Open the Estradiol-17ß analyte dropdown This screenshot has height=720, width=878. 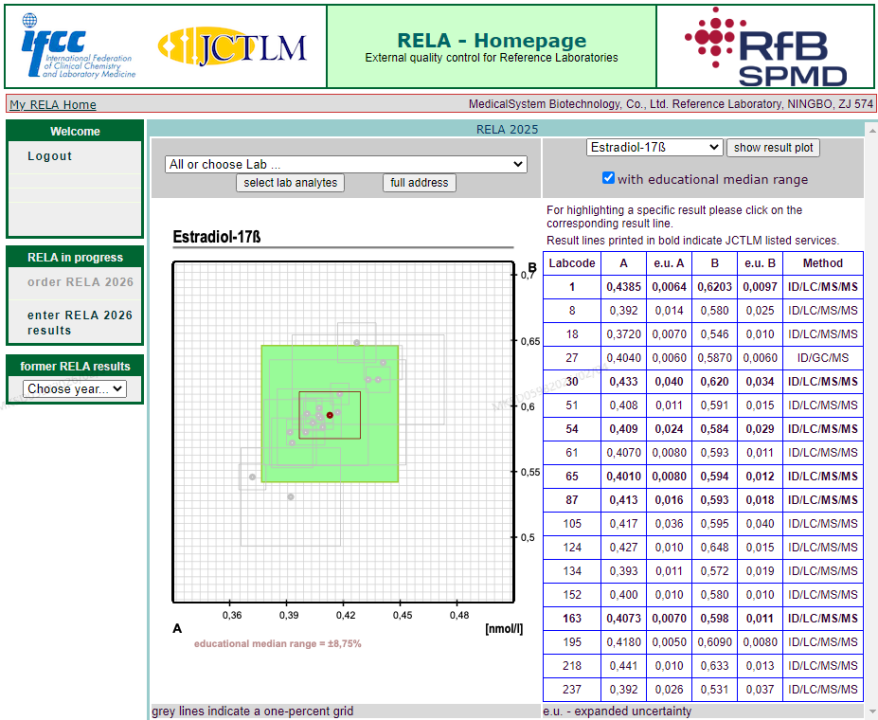[x=654, y=147]
